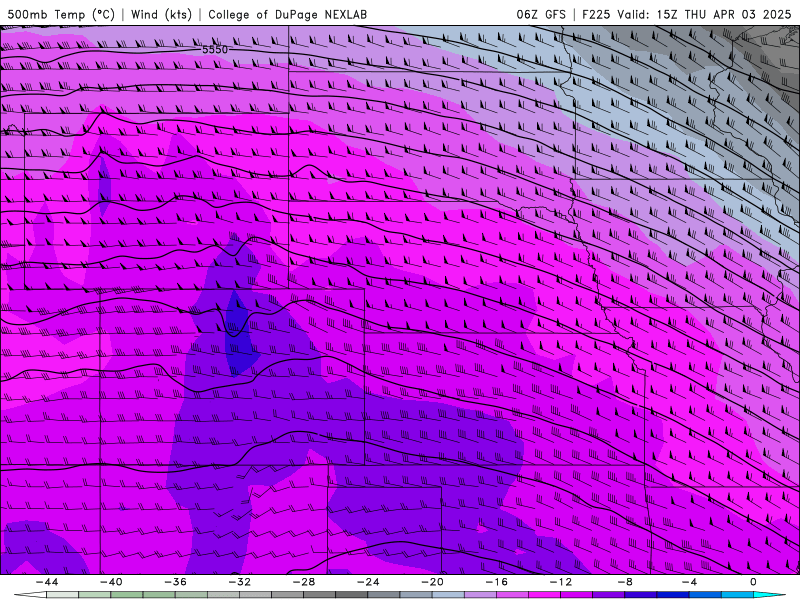Screen dimensions: 800x600
Task: Click the white arrow end of the colorbar
Action: (30, 595)
